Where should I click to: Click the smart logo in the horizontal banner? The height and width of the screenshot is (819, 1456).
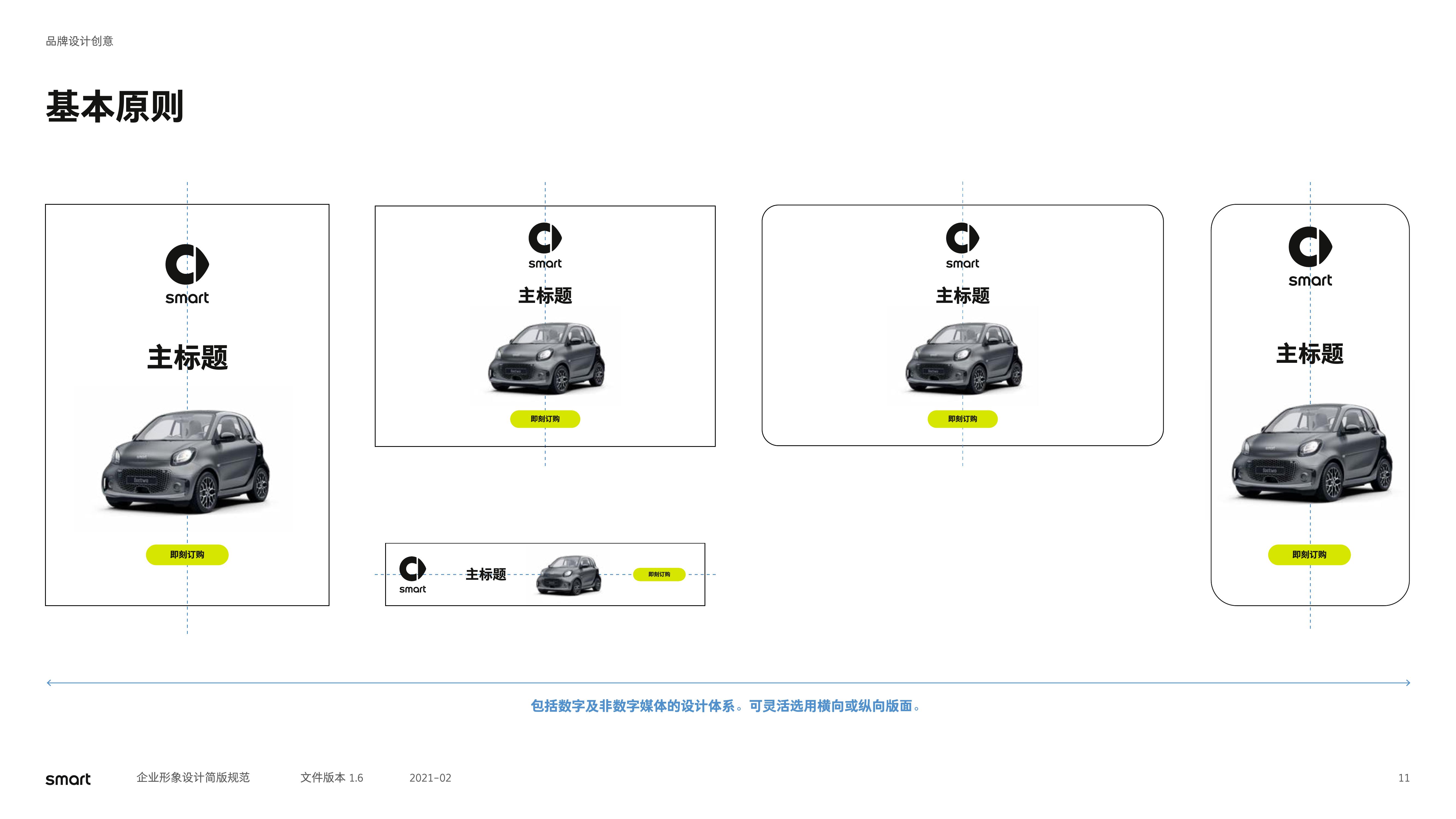point(413,575)
